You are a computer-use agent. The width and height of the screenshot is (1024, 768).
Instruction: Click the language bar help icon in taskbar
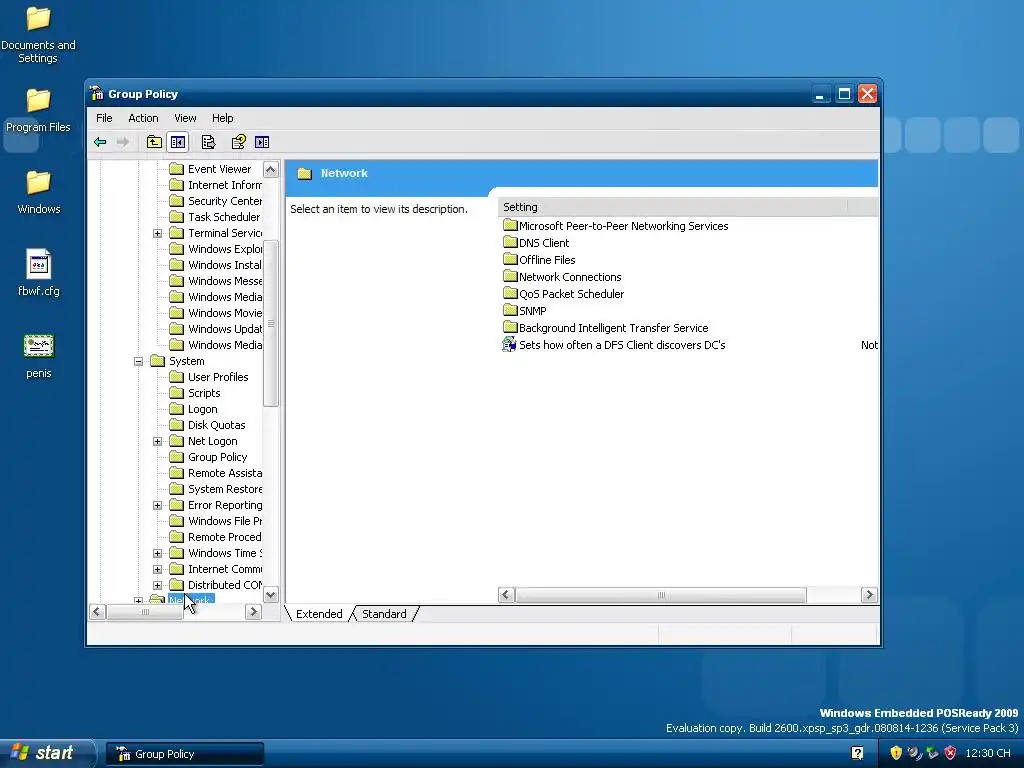pyautogui.click(x=857, y=753)
